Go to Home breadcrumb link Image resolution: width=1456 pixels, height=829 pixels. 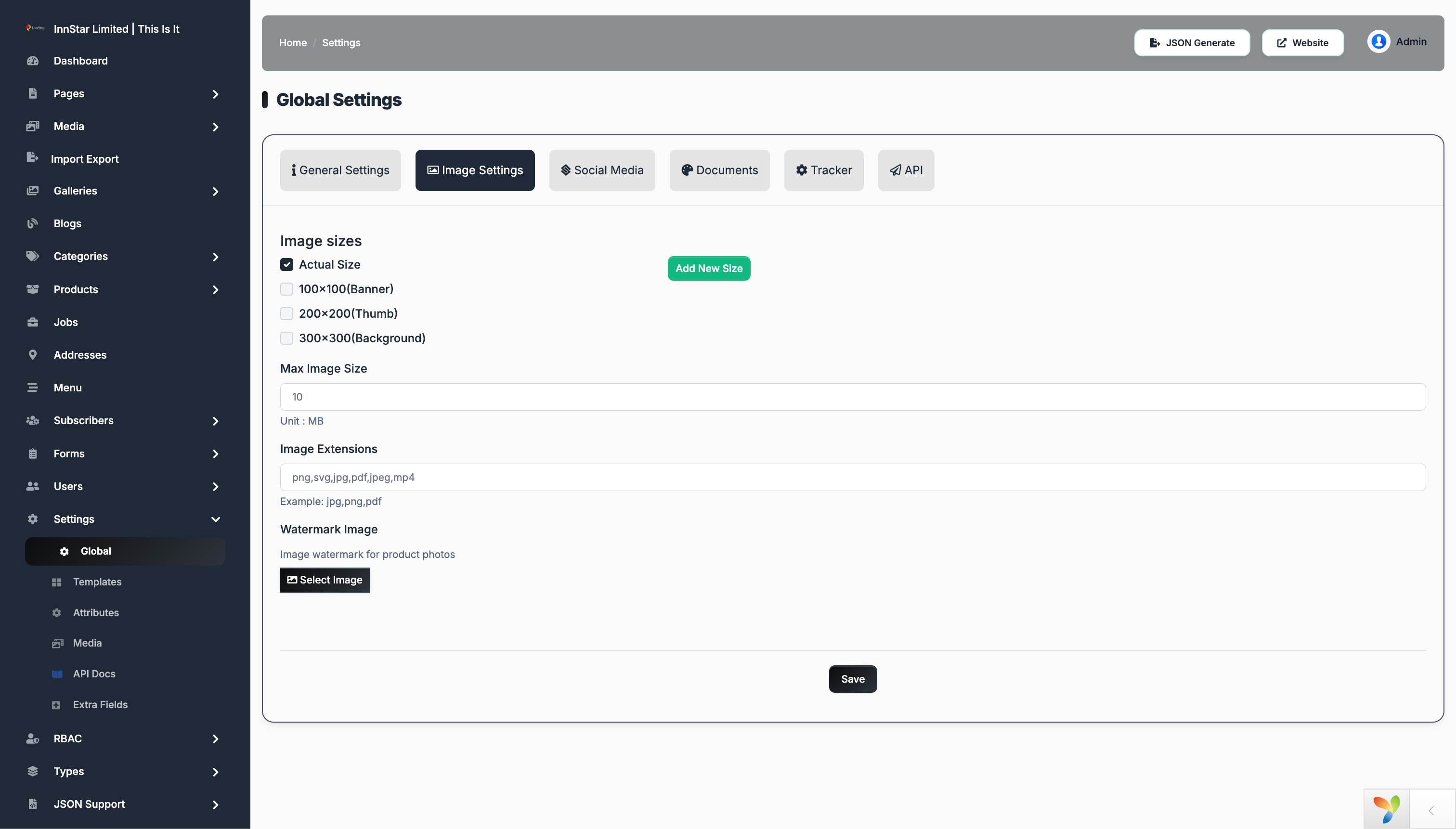(293, 43)
